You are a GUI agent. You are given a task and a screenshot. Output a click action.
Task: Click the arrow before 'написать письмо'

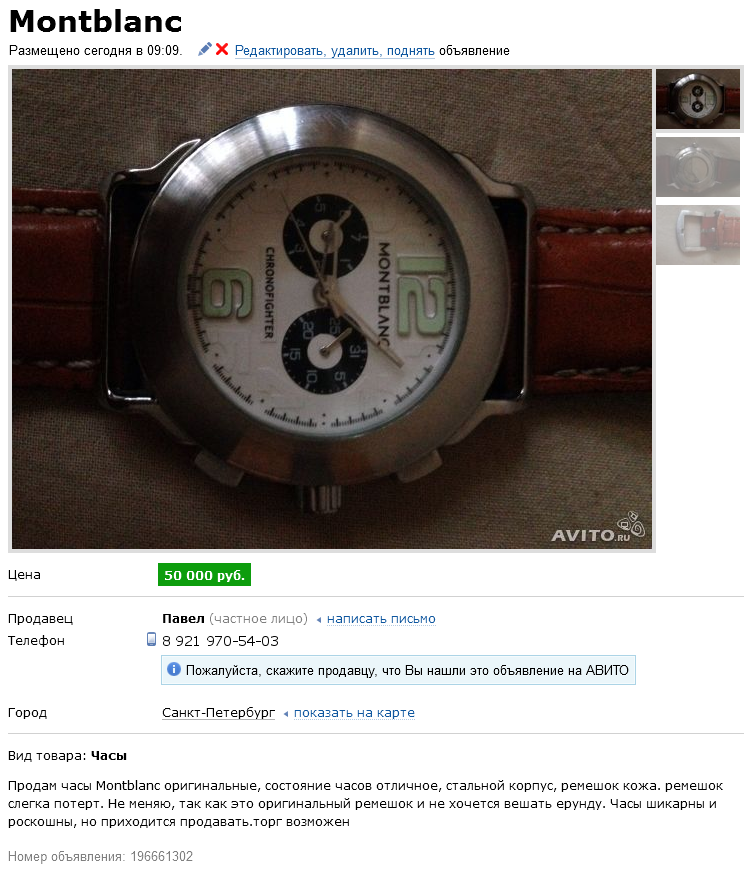coord(319,620)
